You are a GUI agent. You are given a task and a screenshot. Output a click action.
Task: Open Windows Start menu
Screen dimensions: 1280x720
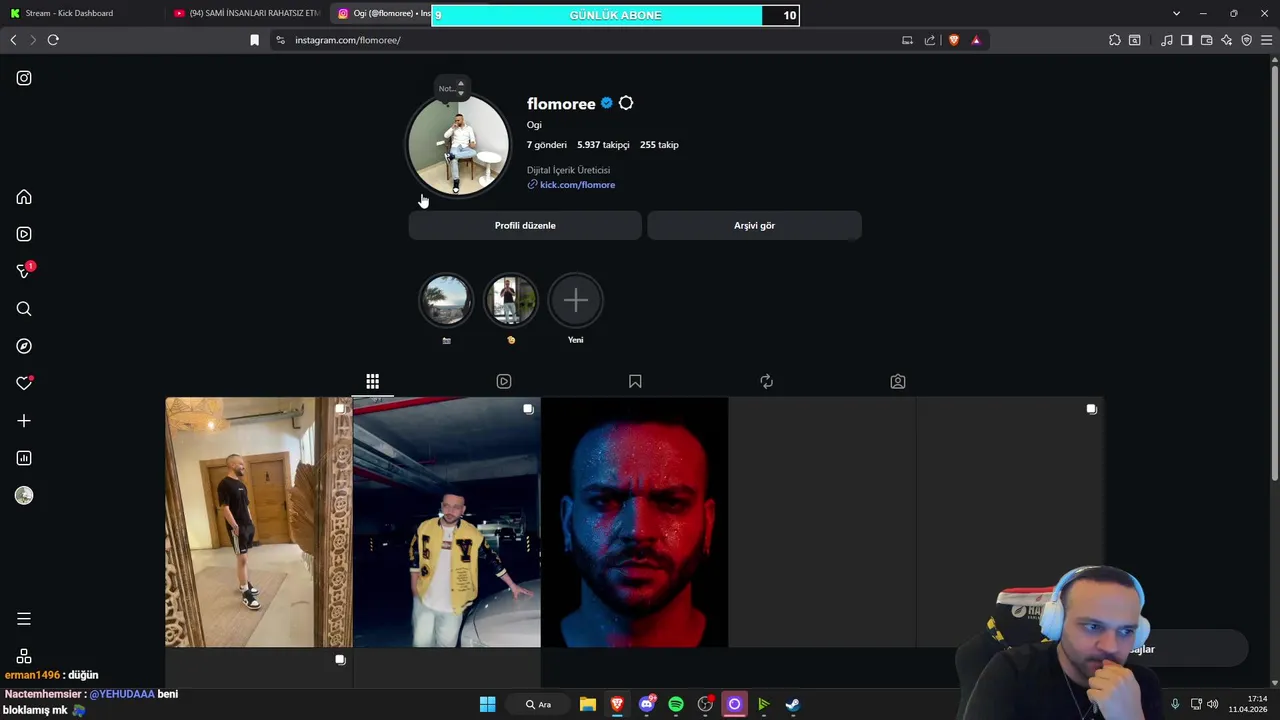pyautogui.click(x=487, y=704)
